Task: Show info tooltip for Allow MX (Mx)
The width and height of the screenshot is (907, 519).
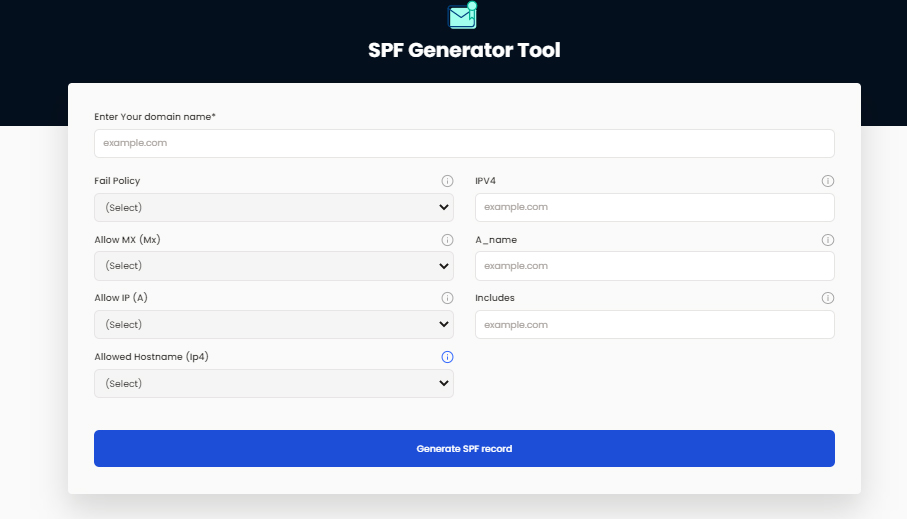Action: 447,240
